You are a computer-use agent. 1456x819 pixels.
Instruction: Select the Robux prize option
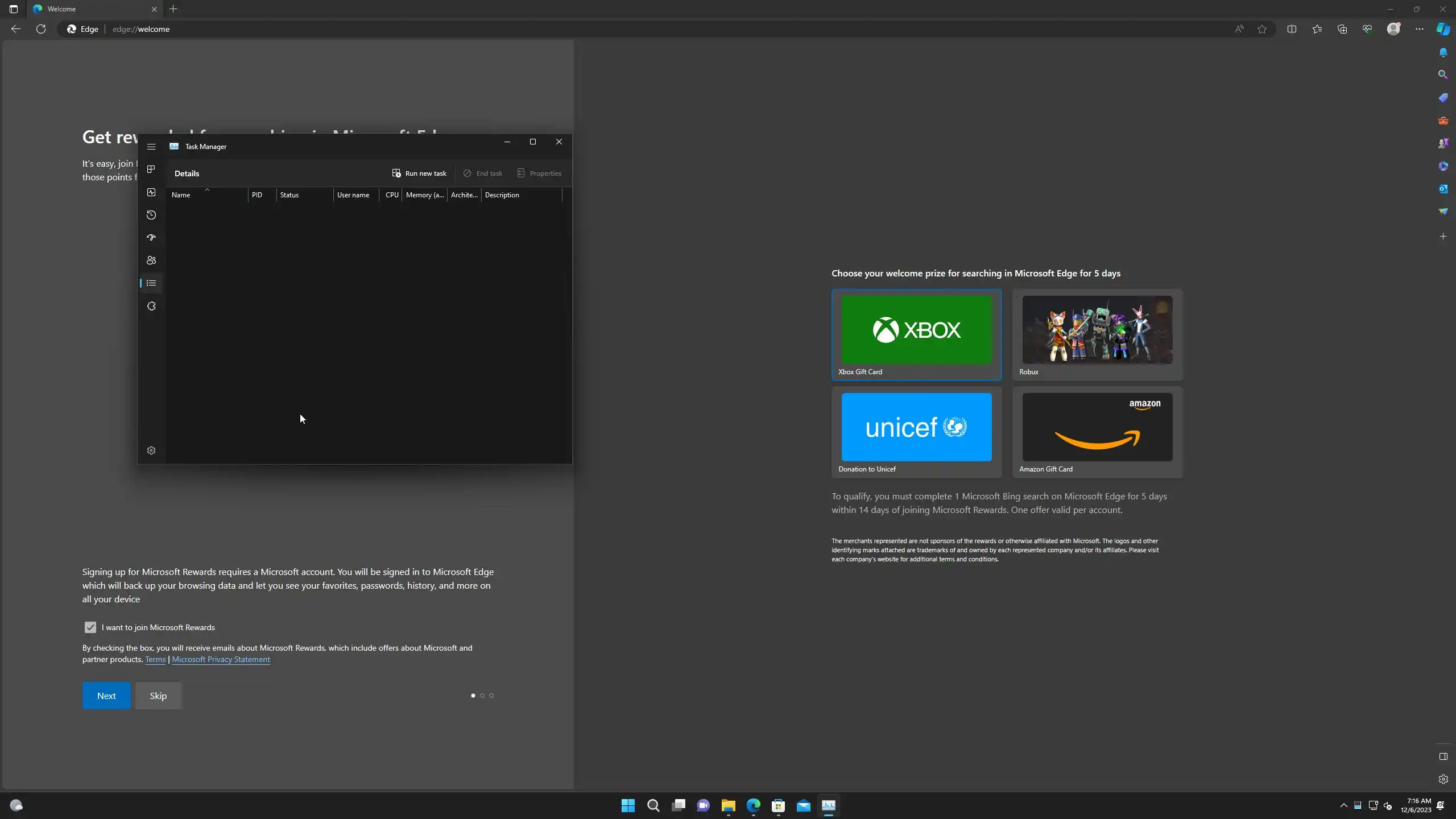coord(1097,334)
